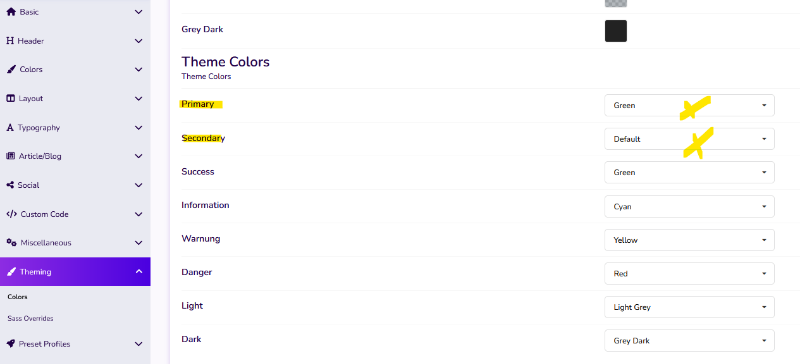Image resolution: width=800 pixels, height=364 pixels.
Task: Click the Article/Blog newspaper icon
Action: pyautogui.click(x=11, y=156)
